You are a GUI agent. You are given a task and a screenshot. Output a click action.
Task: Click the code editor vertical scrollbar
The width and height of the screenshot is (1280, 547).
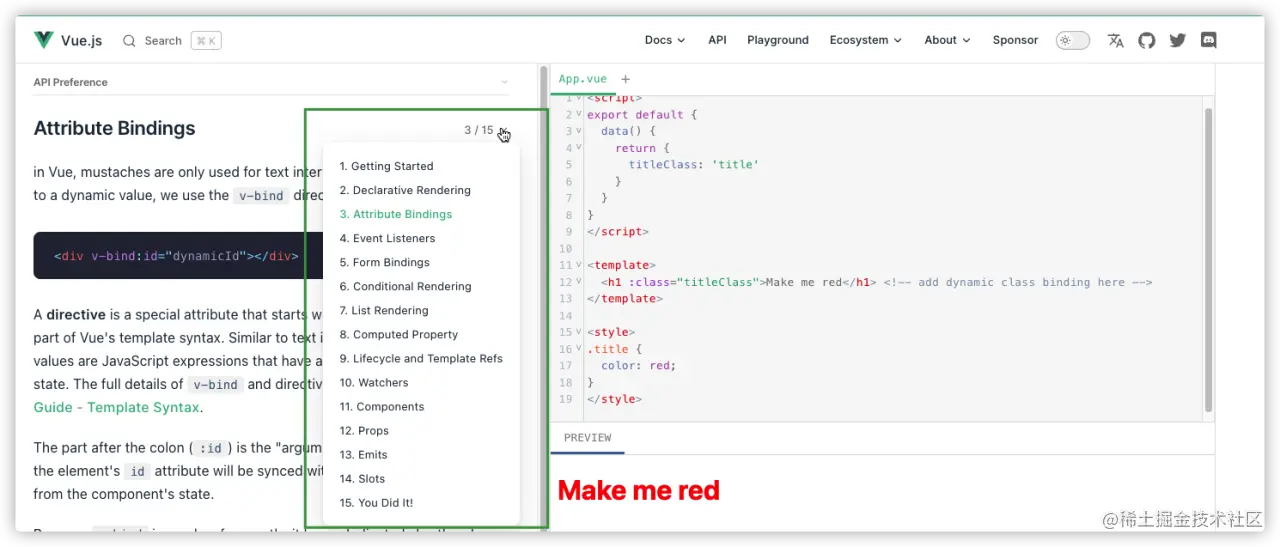tap(1208, 260)
